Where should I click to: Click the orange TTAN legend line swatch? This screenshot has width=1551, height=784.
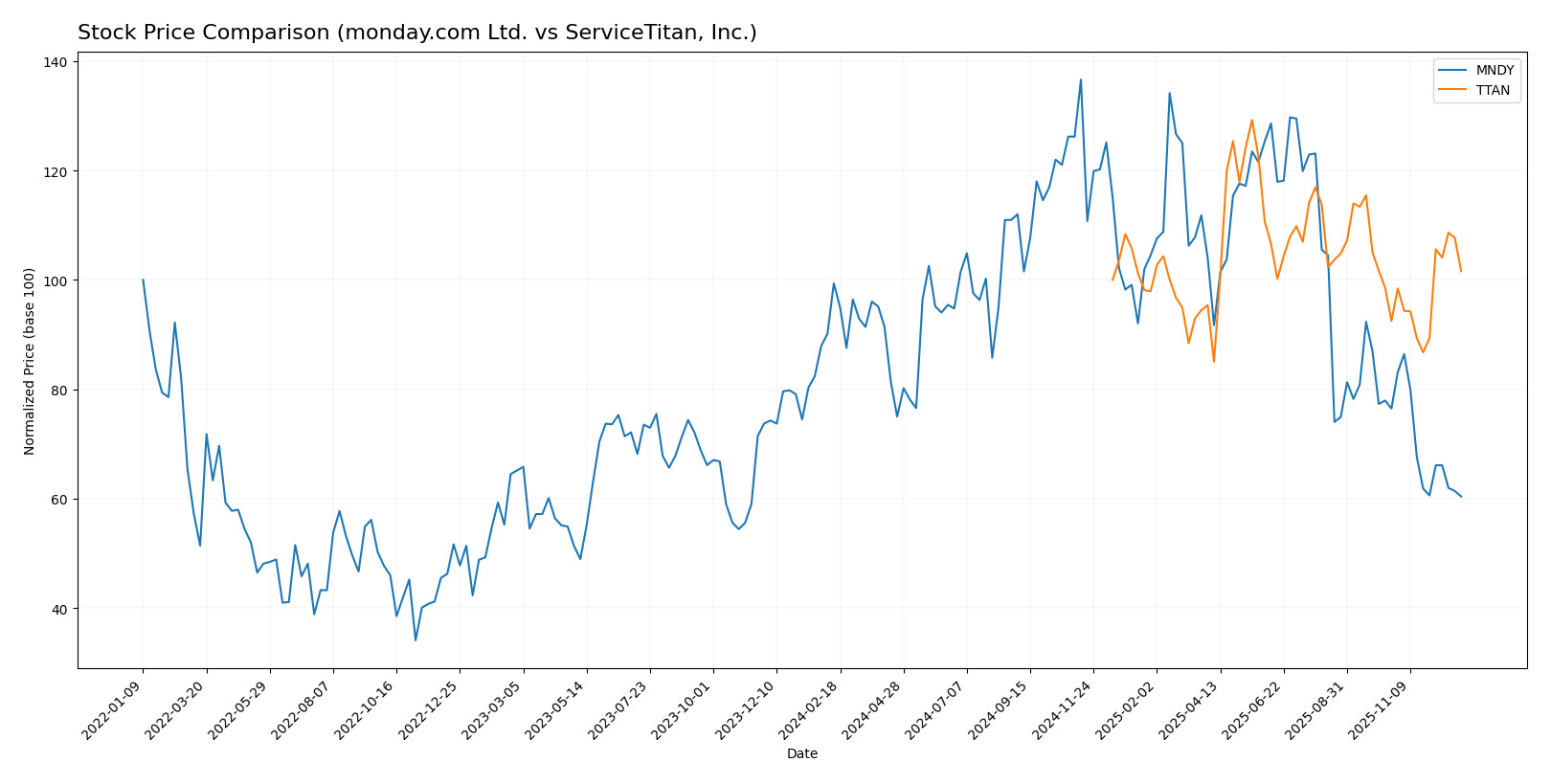(1453, 91)
